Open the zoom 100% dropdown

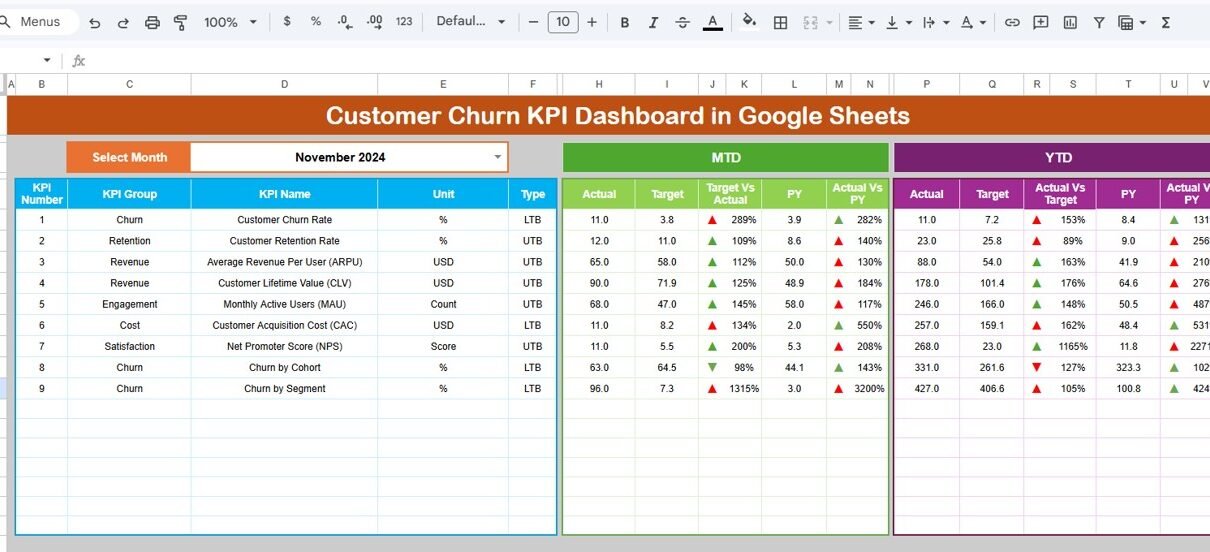(231, 22)
